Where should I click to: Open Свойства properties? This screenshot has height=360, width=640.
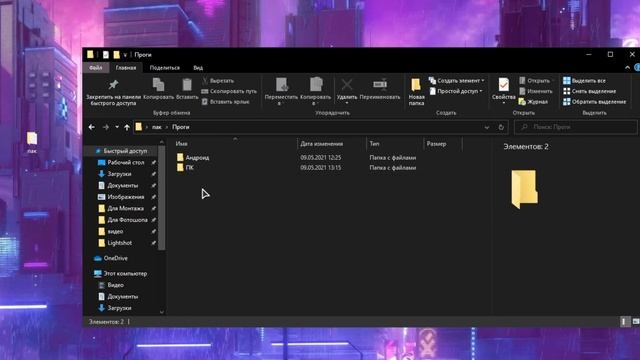pos(504,91)
